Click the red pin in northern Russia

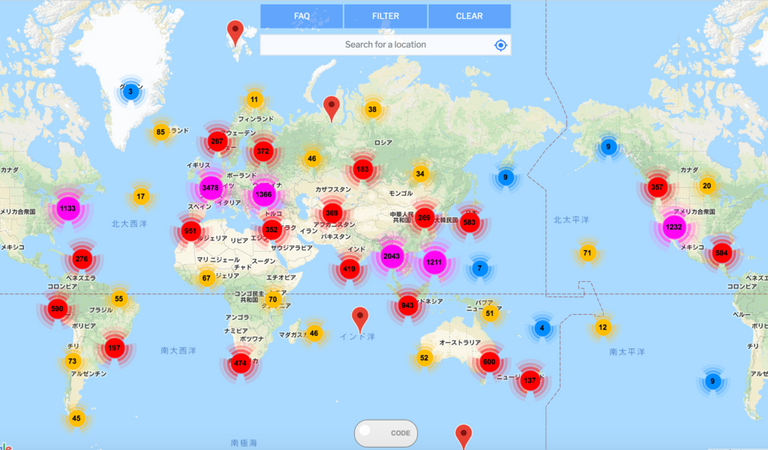coord(332,109)
